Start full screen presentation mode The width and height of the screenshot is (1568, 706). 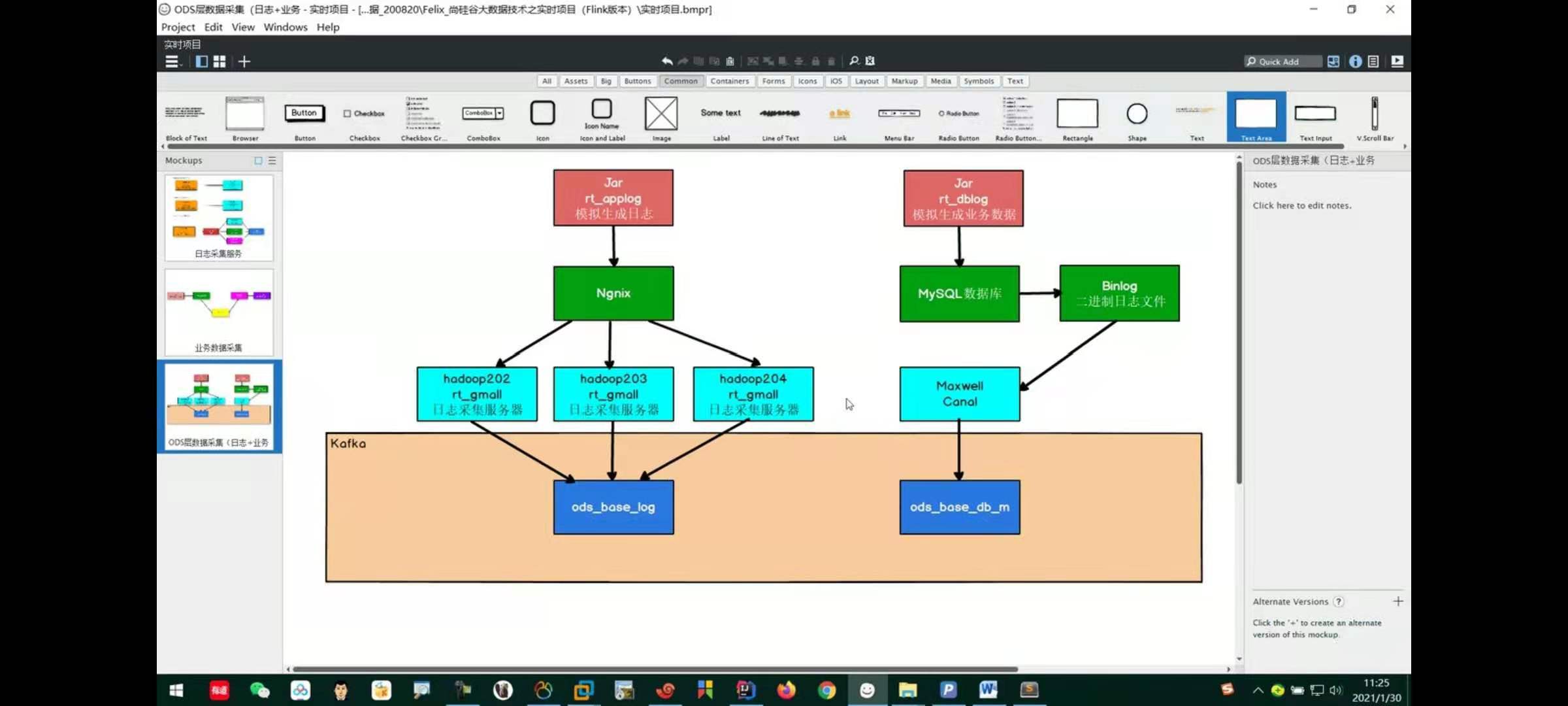tap(1397, 61)
